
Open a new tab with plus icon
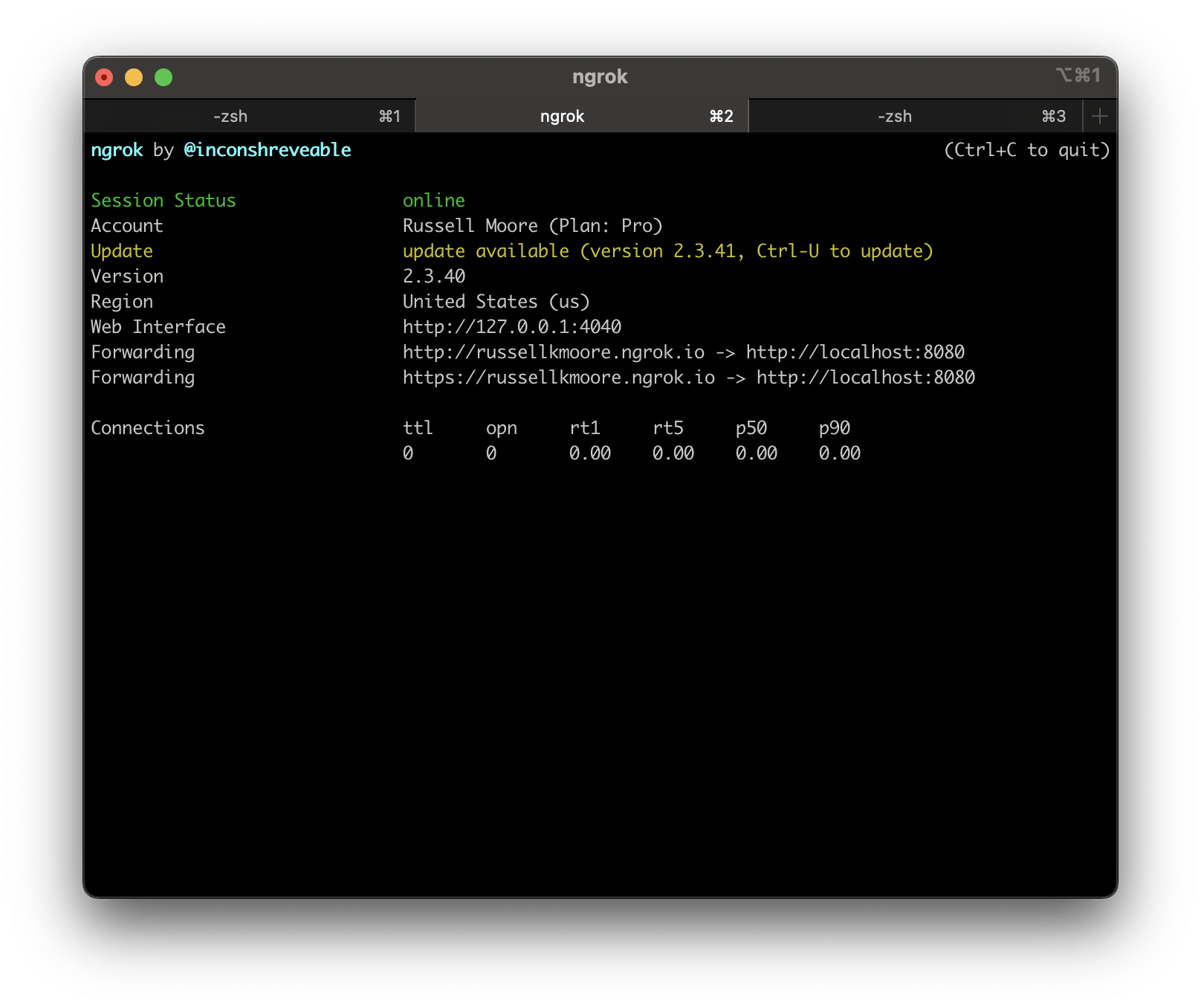pos(1100,116)
